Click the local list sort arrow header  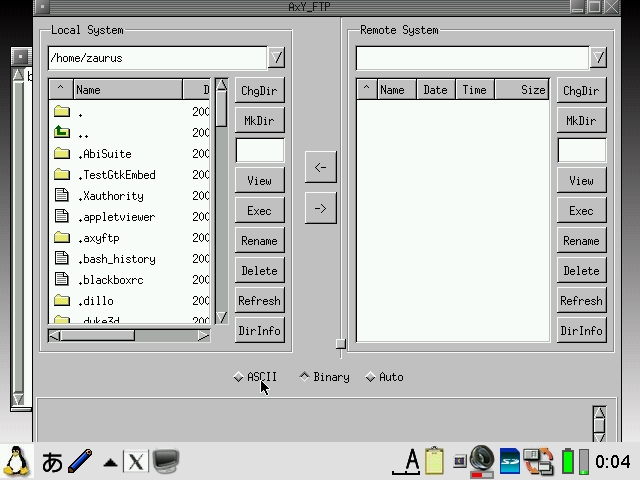click(x=60, y=90)
